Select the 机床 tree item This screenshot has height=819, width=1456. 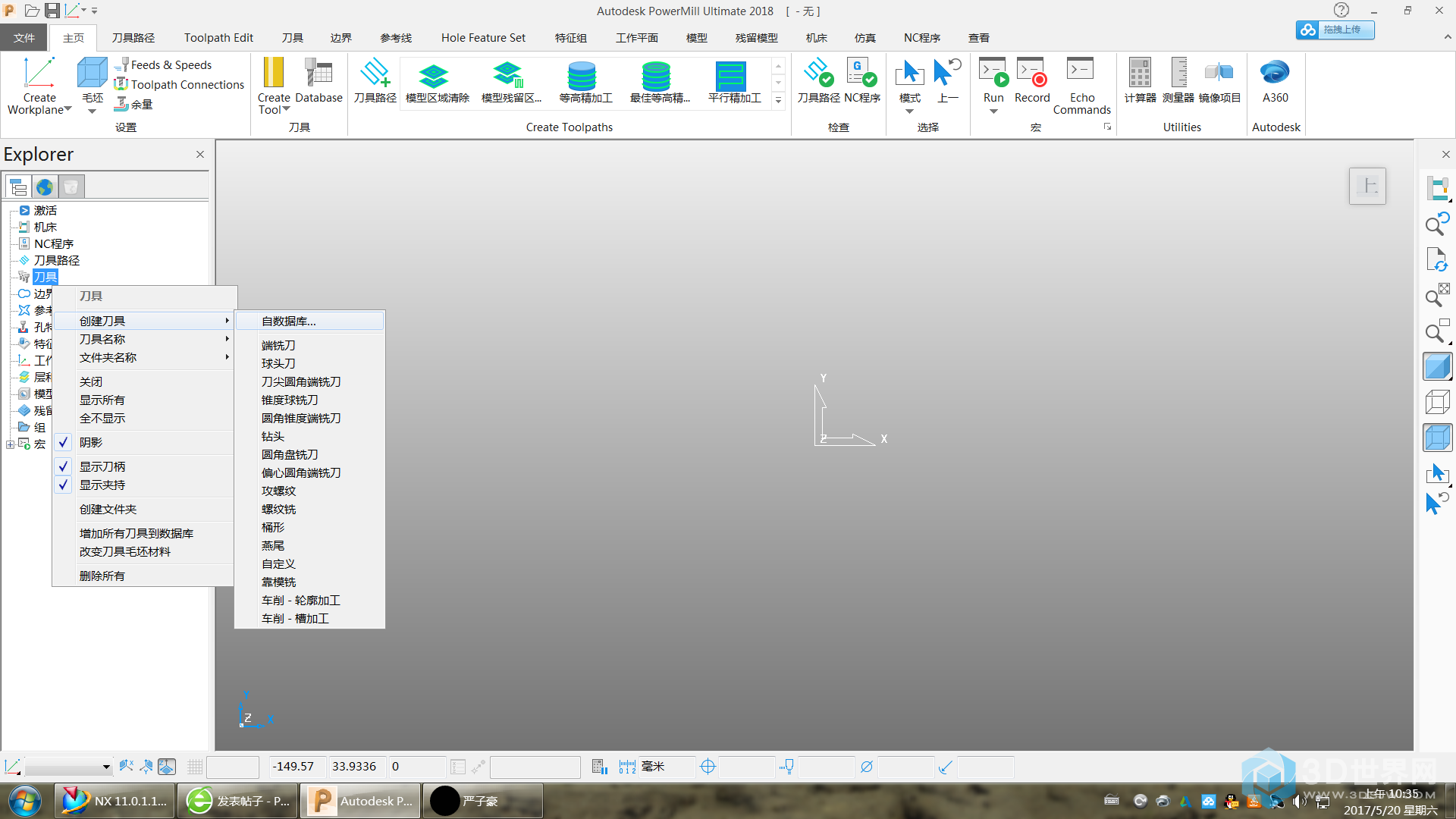pos(45,227)
